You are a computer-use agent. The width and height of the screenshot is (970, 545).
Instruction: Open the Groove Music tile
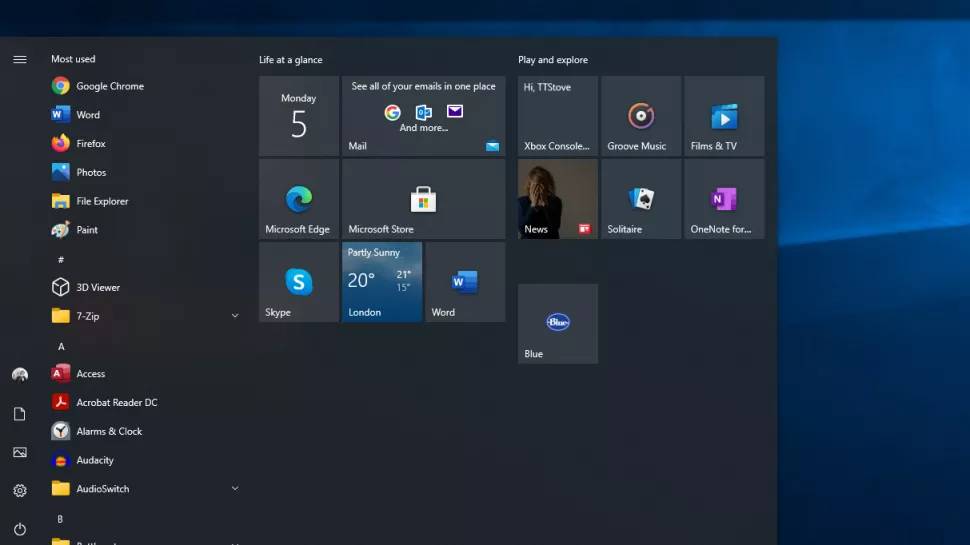coord(641,116)
